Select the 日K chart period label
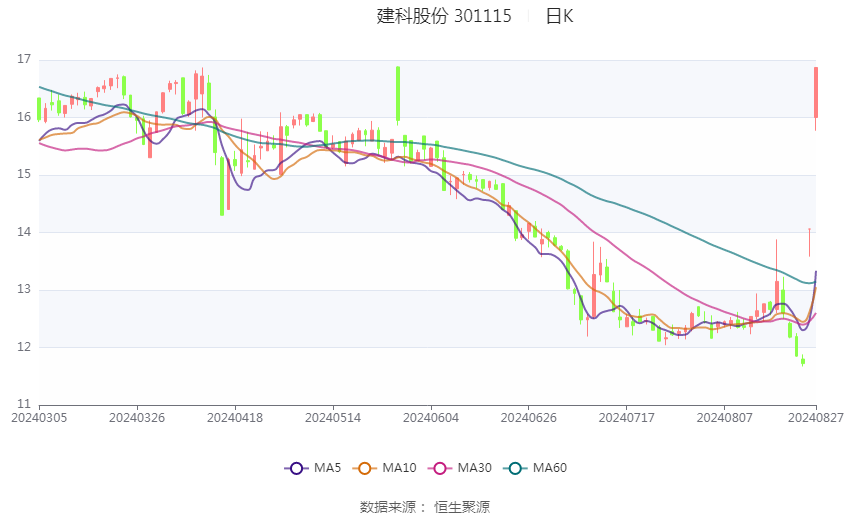 [x=559, y=16]
